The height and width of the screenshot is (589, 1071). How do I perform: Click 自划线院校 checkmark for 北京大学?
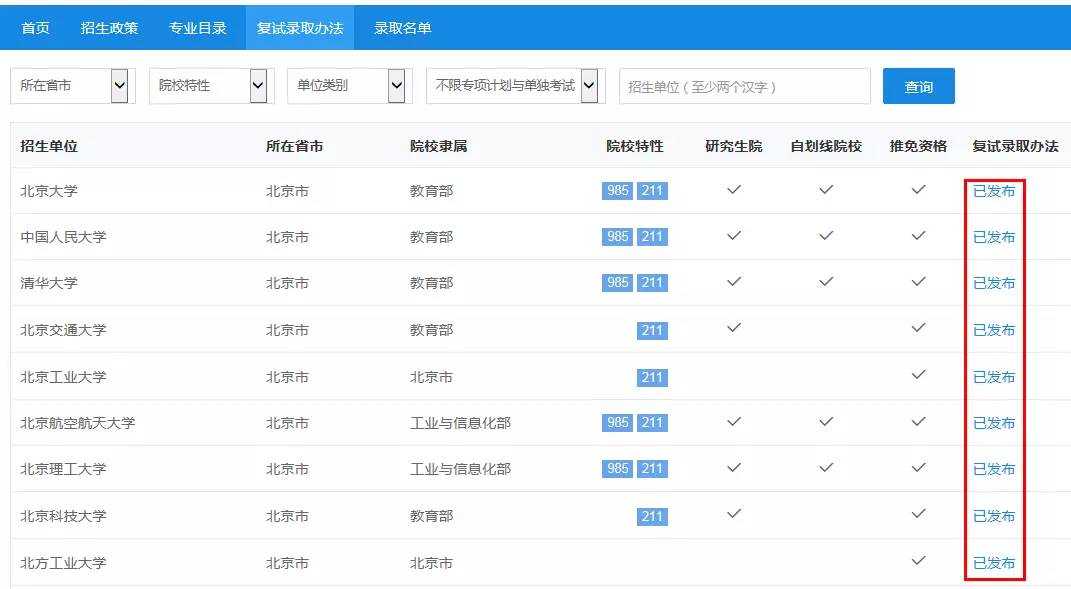point(826,189)
